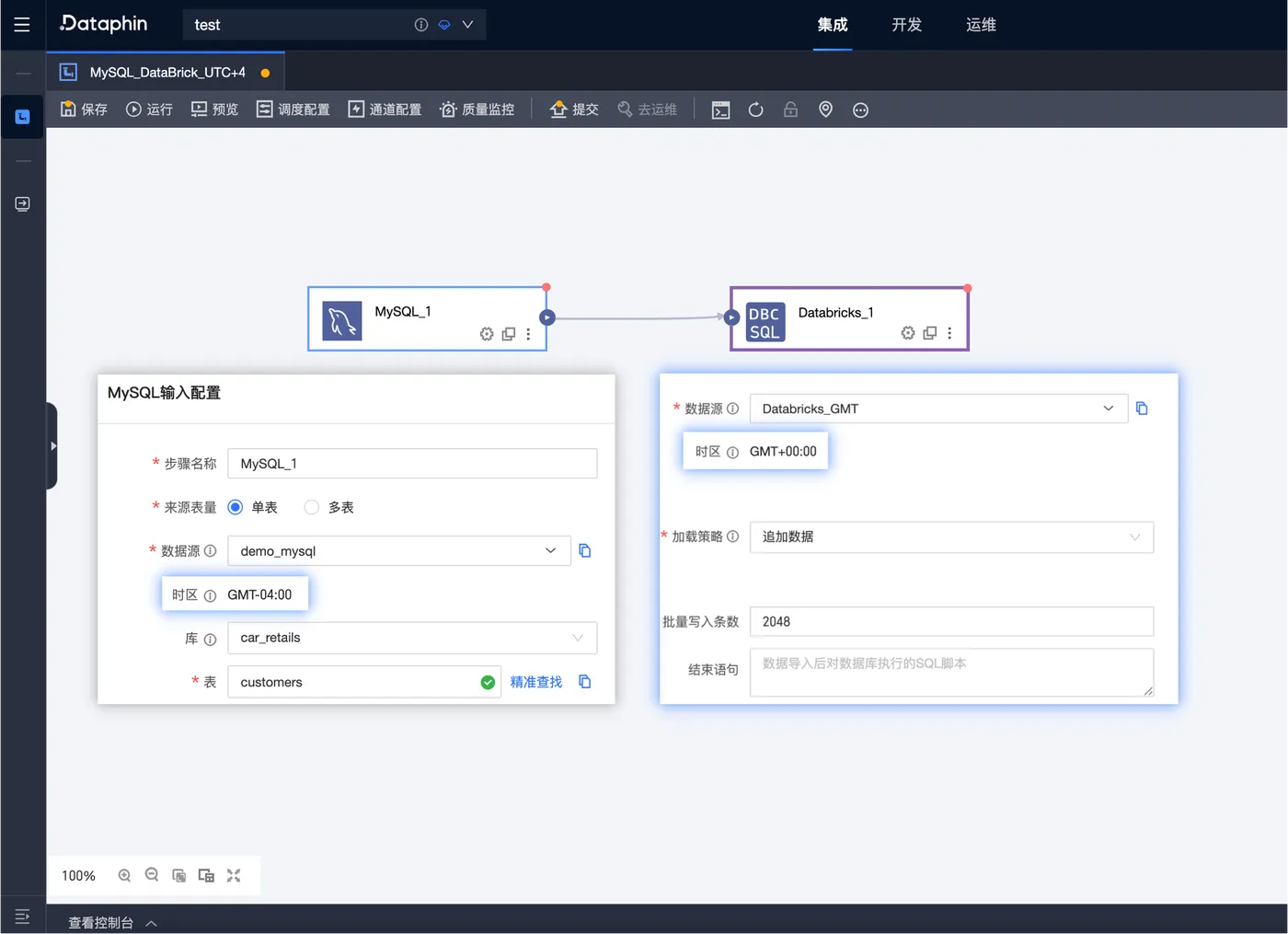
Task: Switch to the 集成 tab
Action: tap(833, 25)
